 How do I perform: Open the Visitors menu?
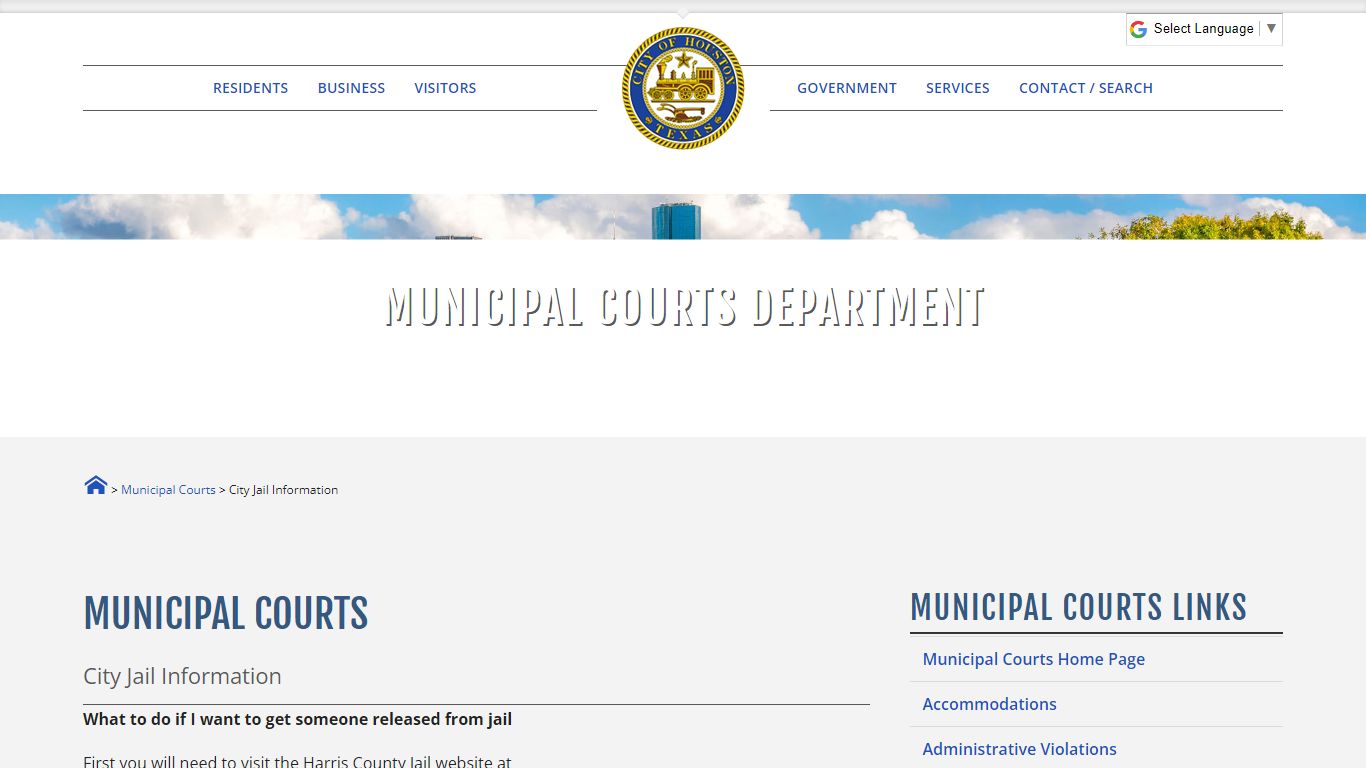pos(445,88)
